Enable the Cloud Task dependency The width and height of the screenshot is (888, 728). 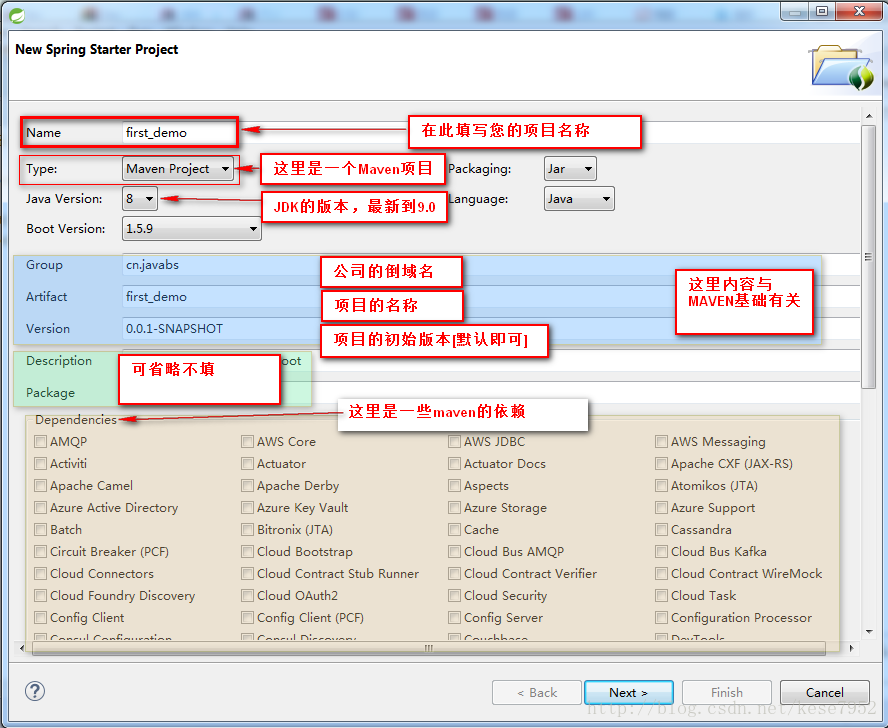click(661, 596)
